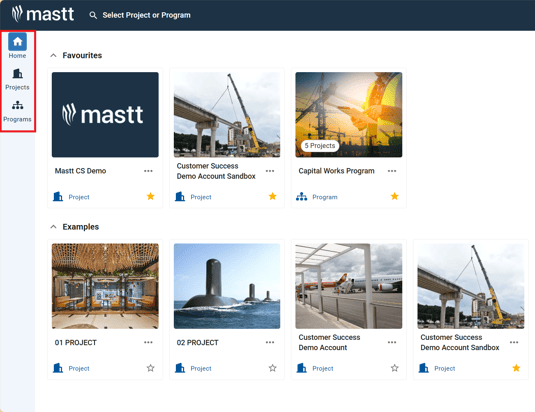Screen dimensions: 535x412
Task: Unfavourite Capital Works Program star
Action: 394,196
